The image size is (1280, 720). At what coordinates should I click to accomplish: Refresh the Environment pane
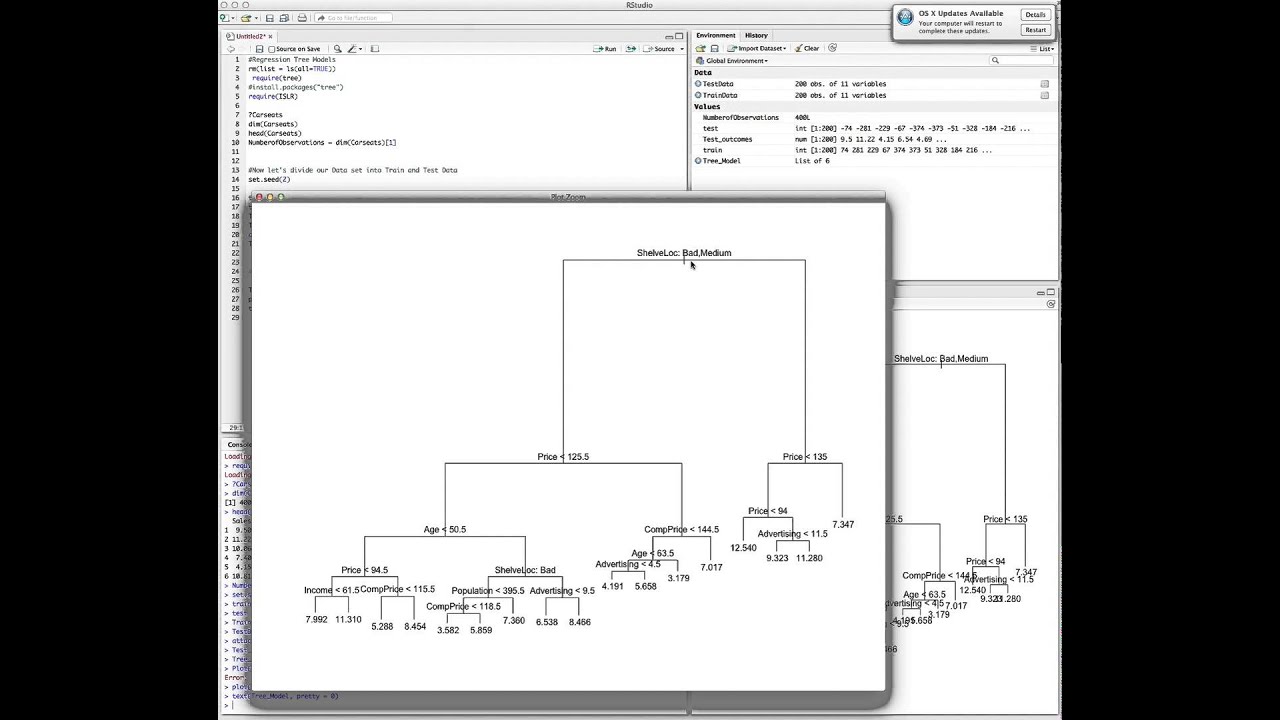tap(832, 47)
